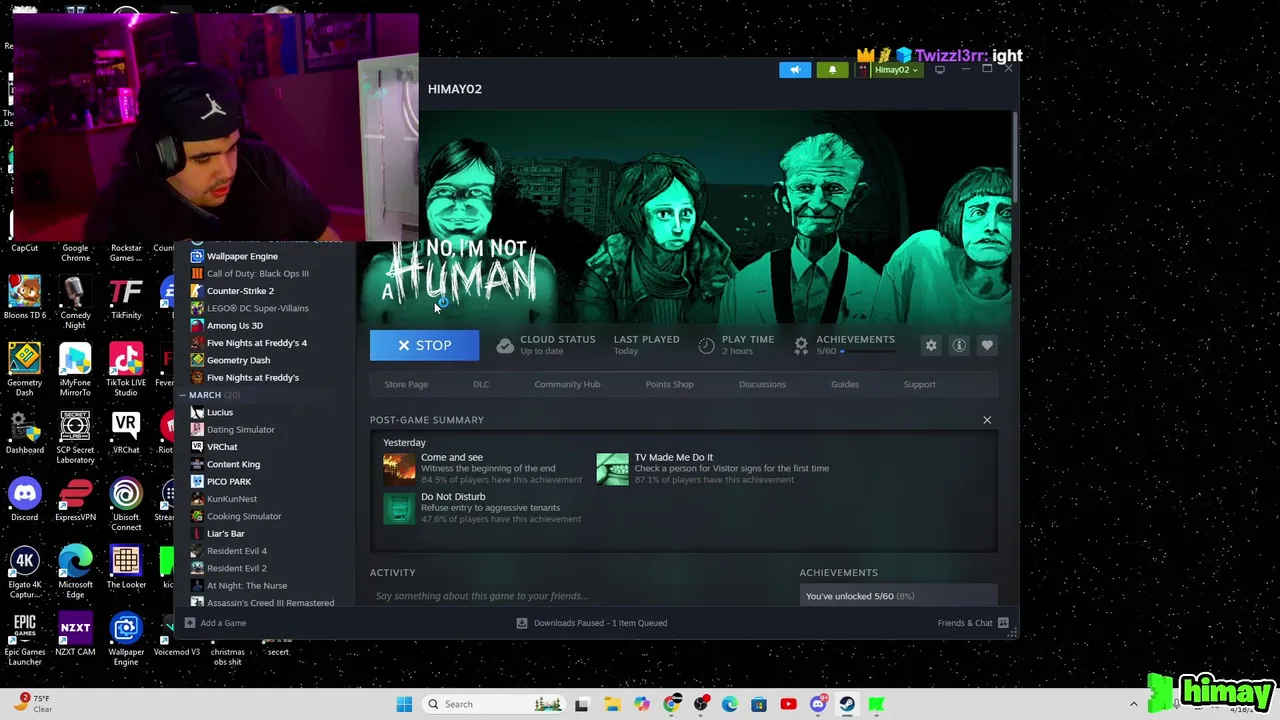Add game to favorites heart icon
This screenshot has height=720, width=1280.
pos(987,345)
